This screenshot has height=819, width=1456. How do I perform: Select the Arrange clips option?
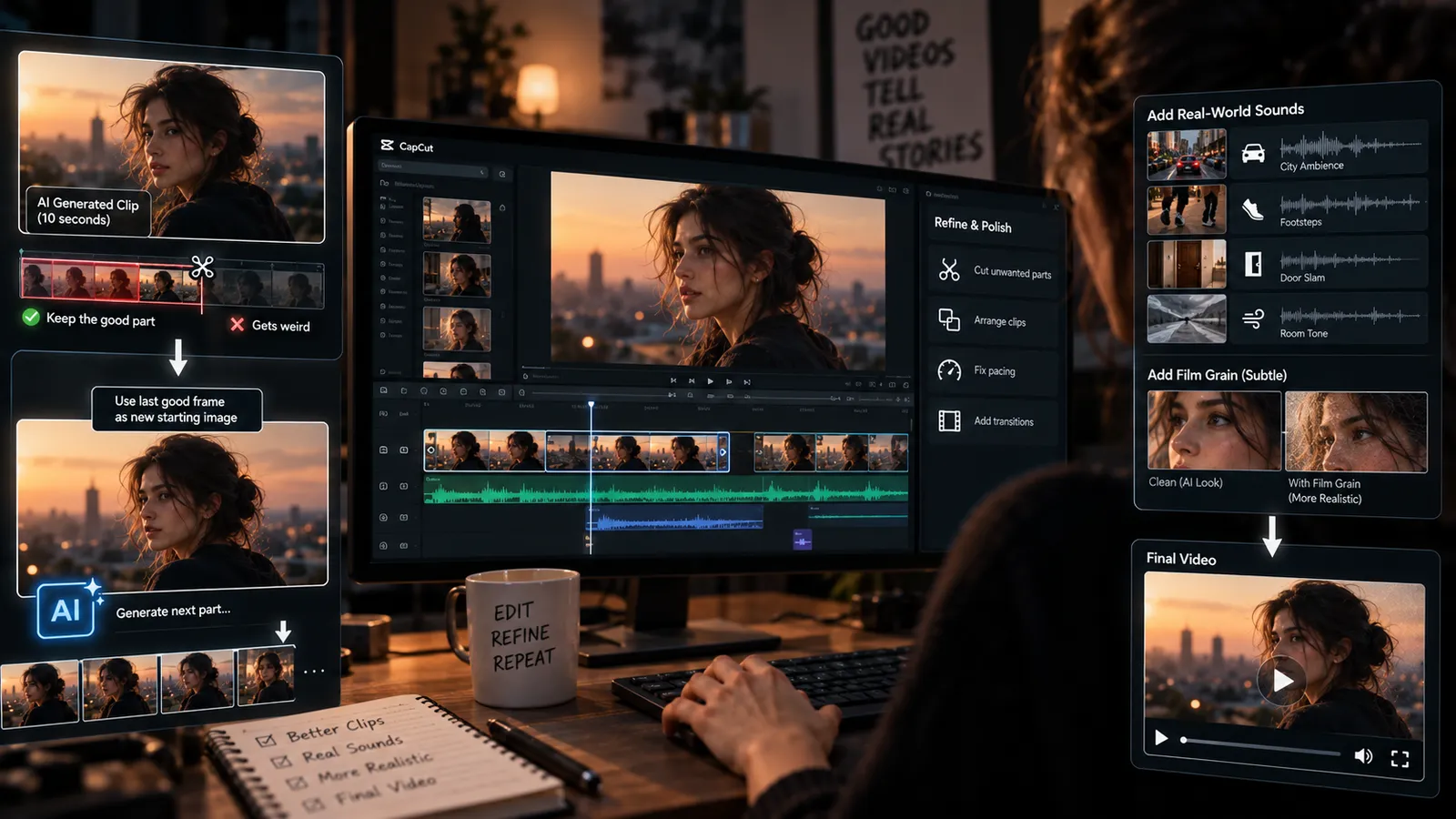[994, 320]
